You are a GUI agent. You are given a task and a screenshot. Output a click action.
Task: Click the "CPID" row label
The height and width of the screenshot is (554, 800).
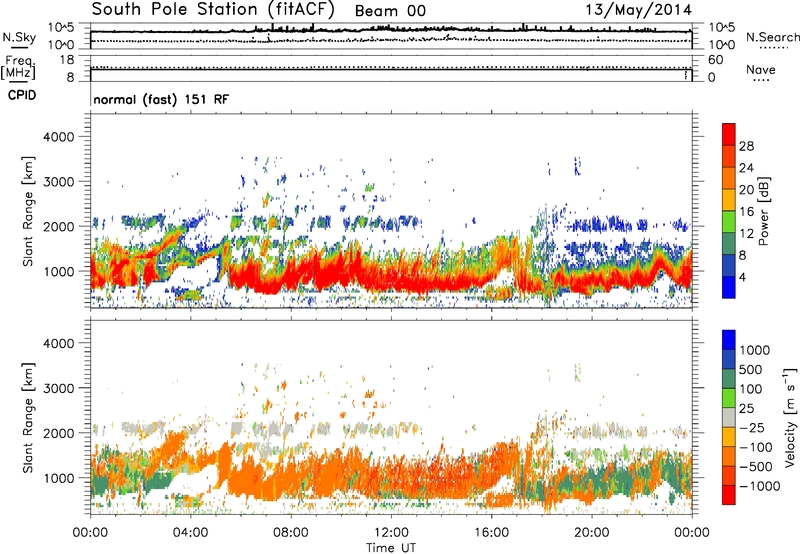point(22,95)
